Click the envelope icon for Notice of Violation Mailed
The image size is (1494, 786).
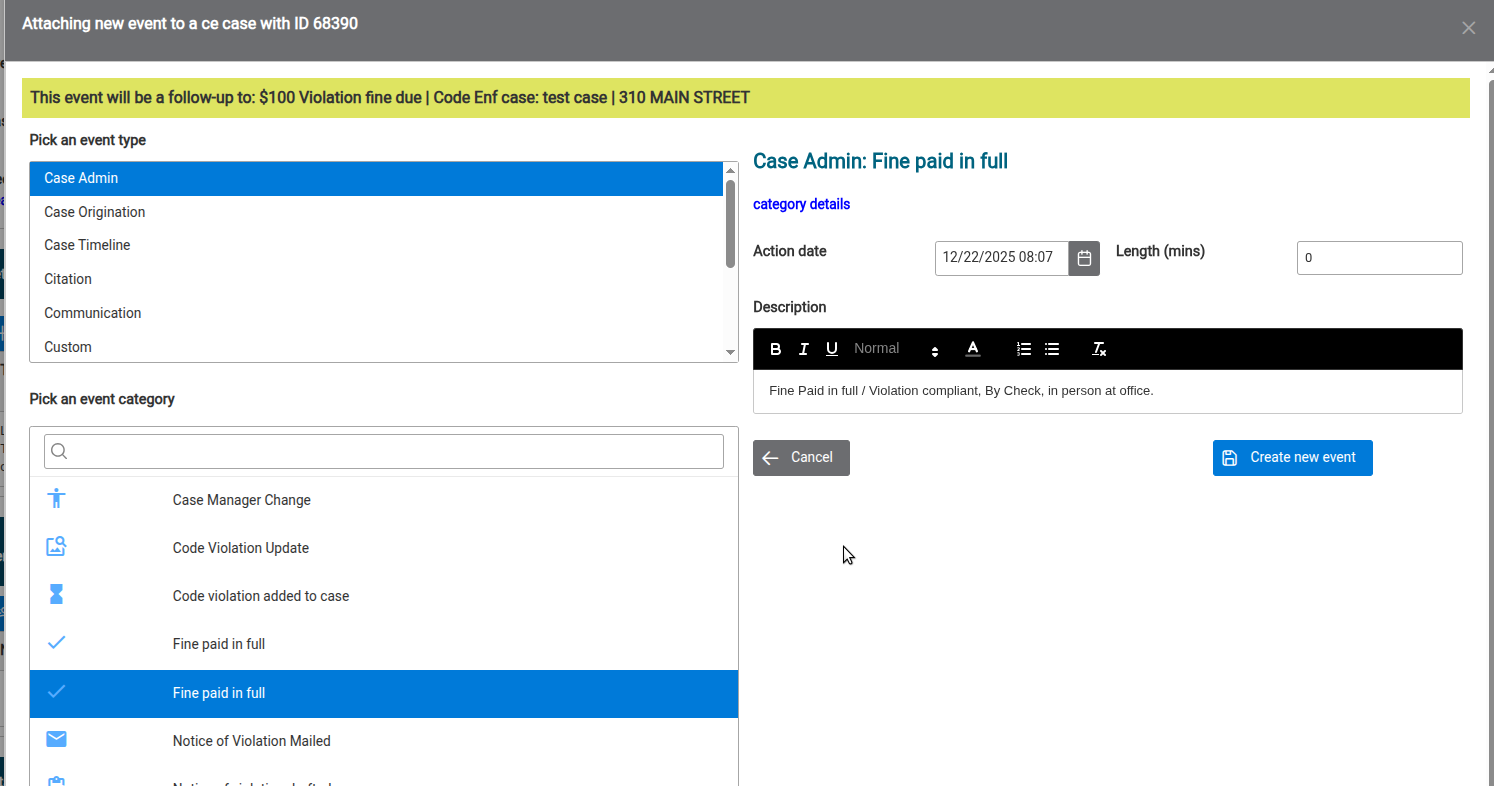tap(56, 739)
